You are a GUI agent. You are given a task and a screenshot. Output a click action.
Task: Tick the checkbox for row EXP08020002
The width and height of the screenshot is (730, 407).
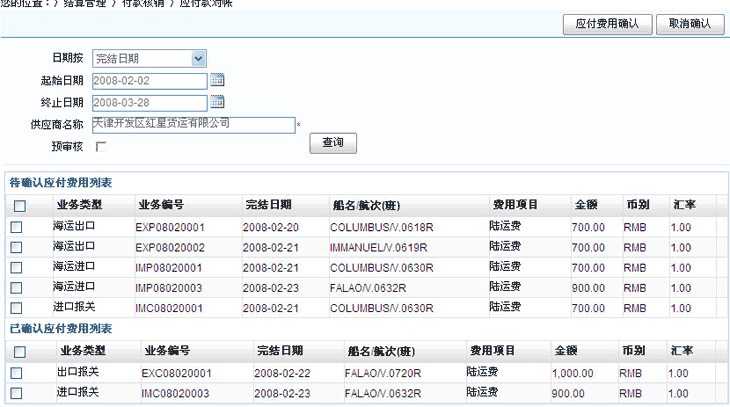point(16,248)
